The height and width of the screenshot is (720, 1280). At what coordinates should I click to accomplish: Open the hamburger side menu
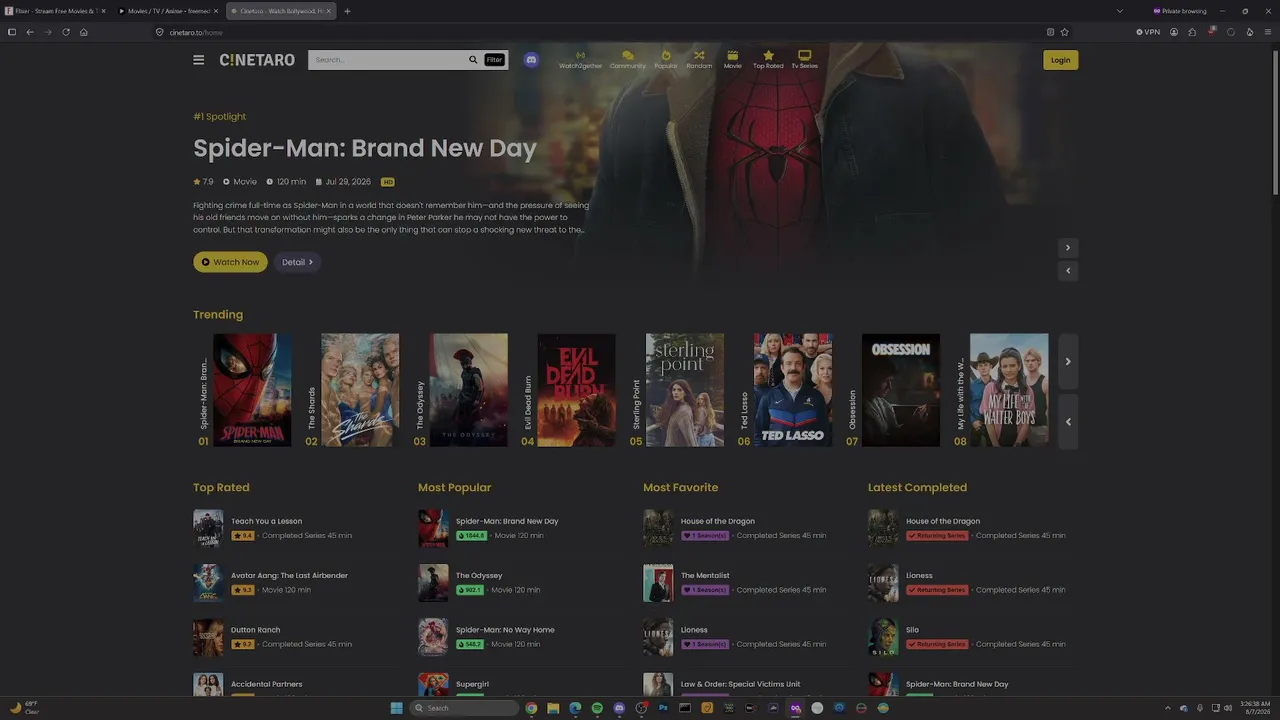pyautogui.click(x=198, y=60)
